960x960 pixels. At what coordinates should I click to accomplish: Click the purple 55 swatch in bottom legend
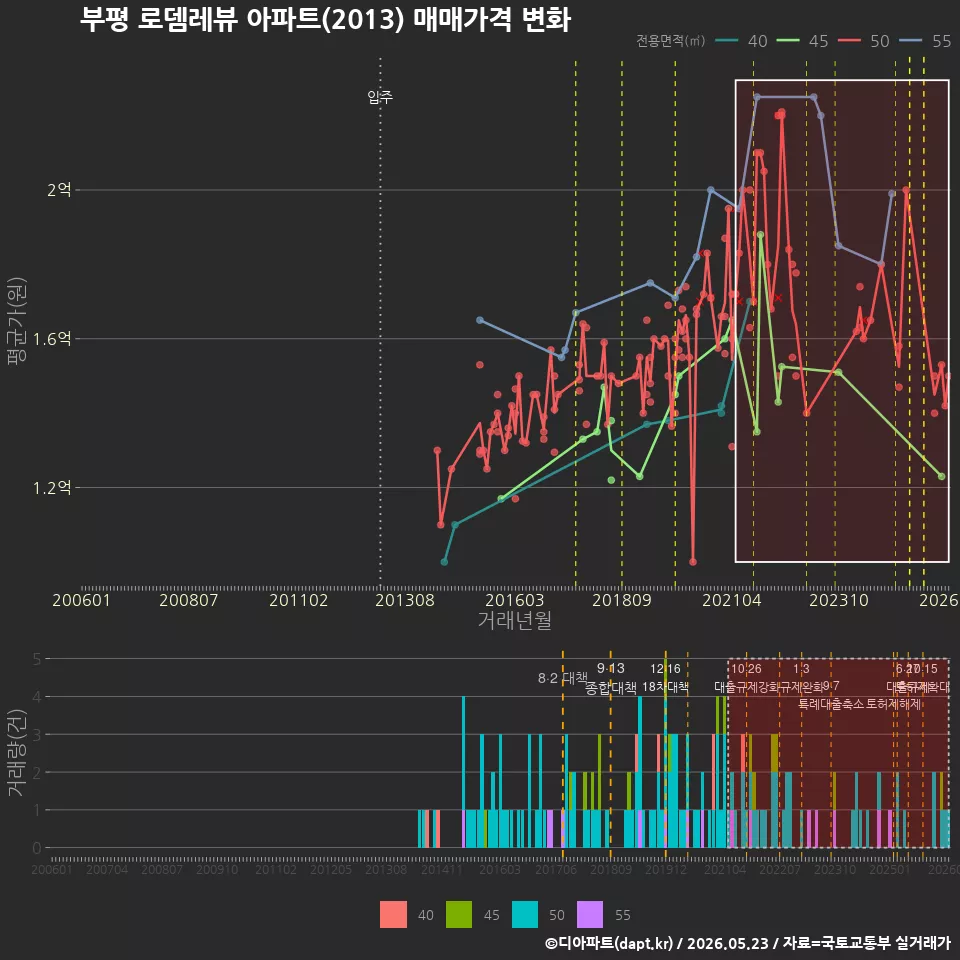click(x=590, y=915)
